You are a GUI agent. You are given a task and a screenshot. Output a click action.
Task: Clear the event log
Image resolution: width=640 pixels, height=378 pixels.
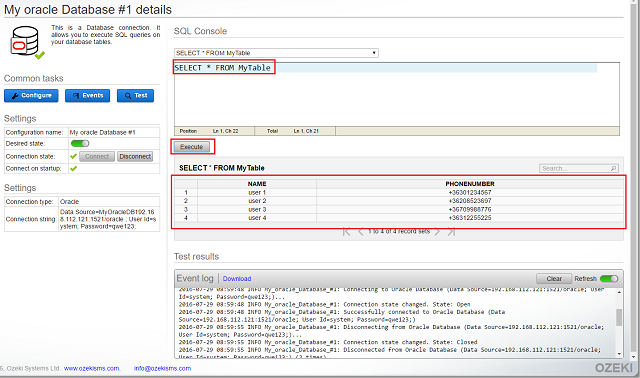(554, 278)
